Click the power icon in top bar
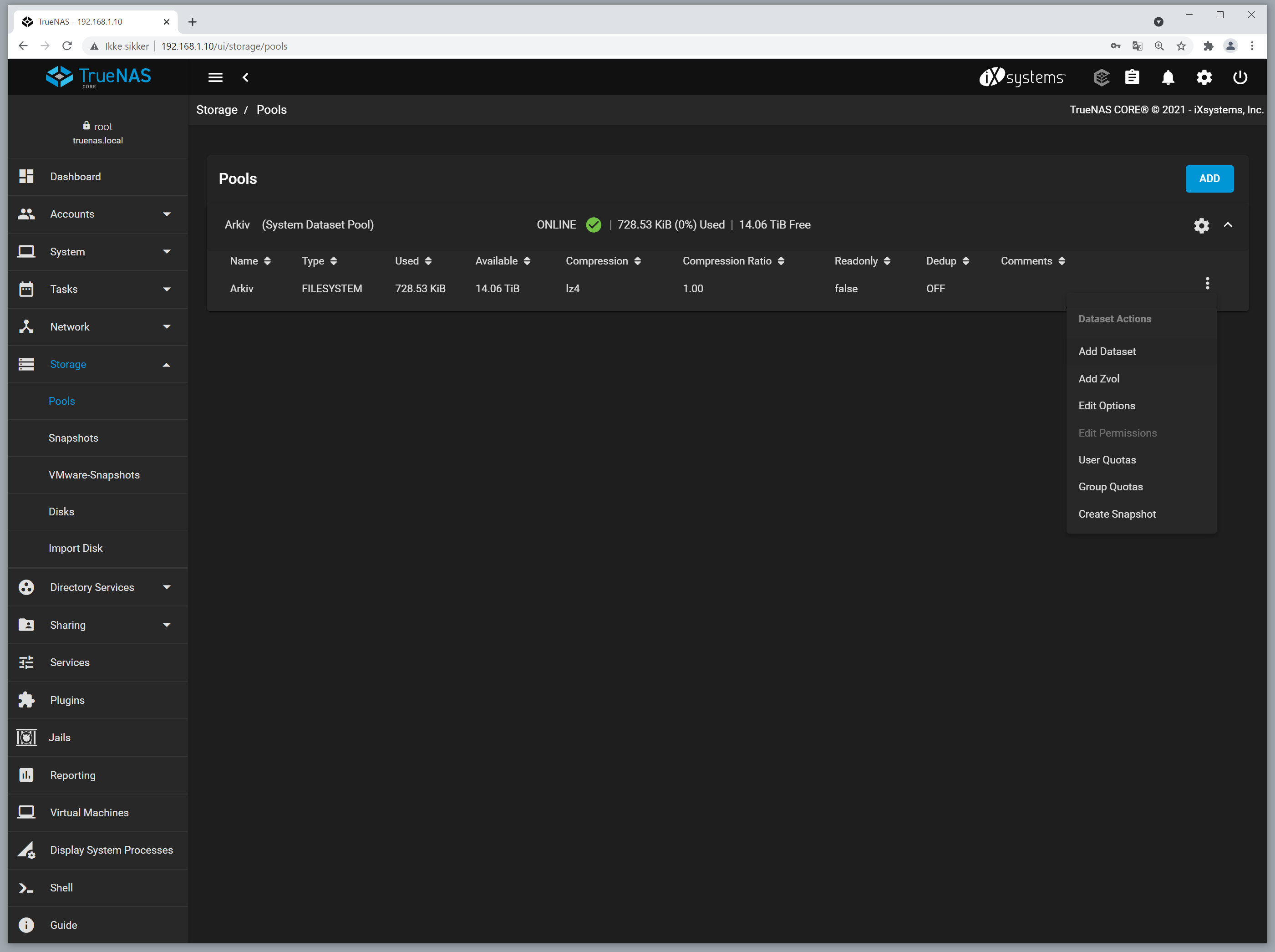1275x952 pixels. (x=1240, y=77)
